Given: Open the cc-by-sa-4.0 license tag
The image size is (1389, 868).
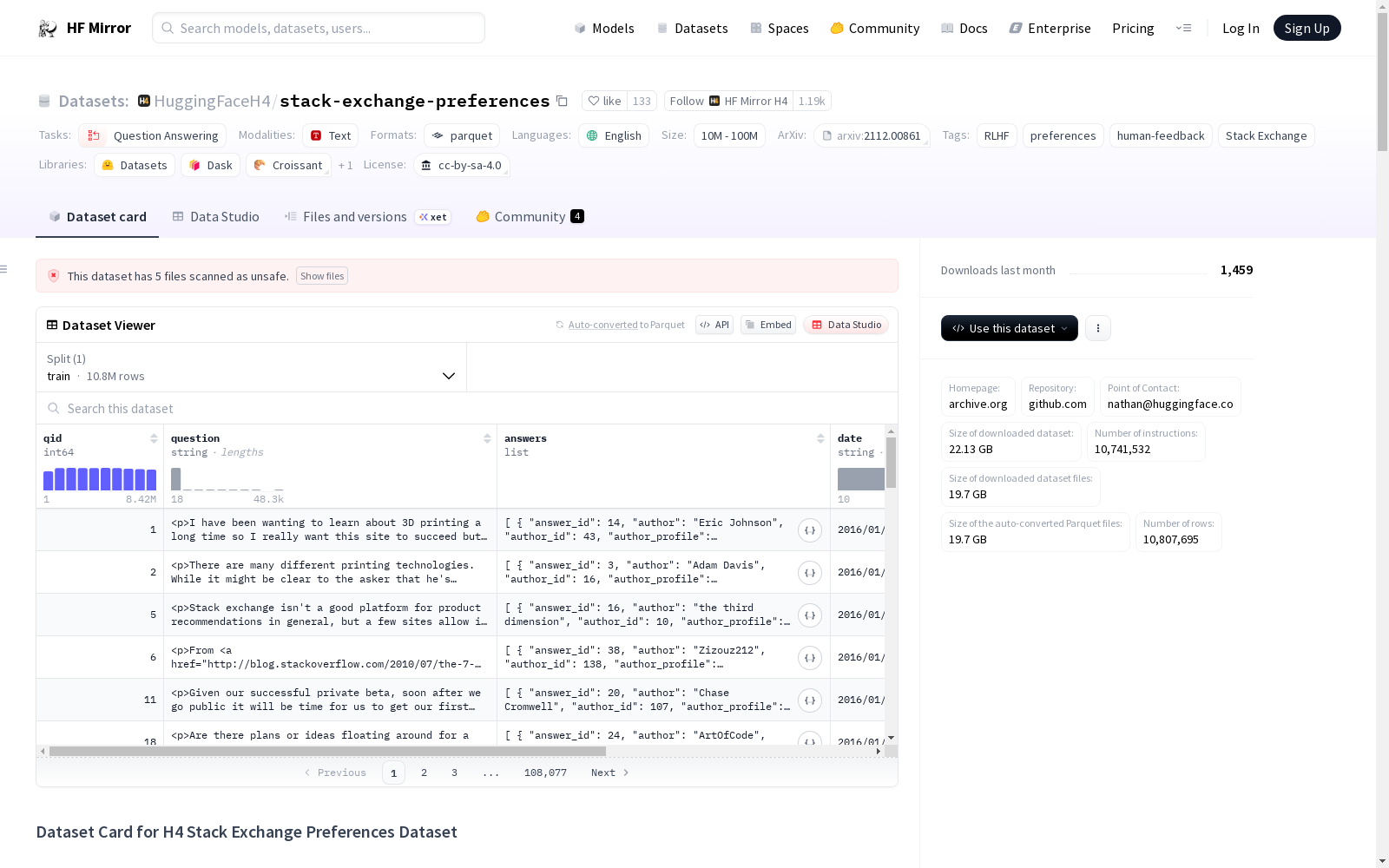Looking at the screenshot, I should pyautogui.click(x=462, y=165).
